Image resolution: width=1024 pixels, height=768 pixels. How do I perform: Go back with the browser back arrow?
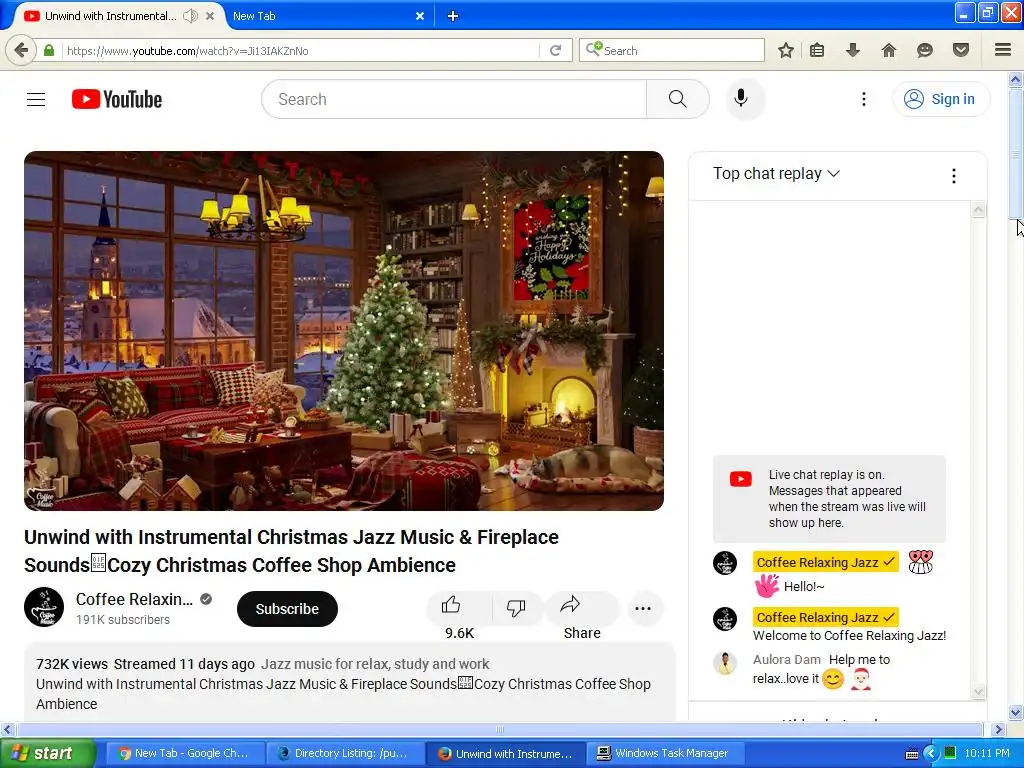[x=21, y=50]
